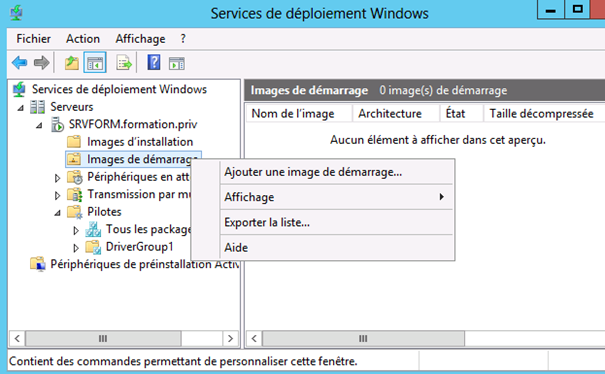Image resolution: width=605 pixels, height=374 pixels.
Task: Click the results pane horizontal scrollbar thumb
Action: click(x=363, y=338)
